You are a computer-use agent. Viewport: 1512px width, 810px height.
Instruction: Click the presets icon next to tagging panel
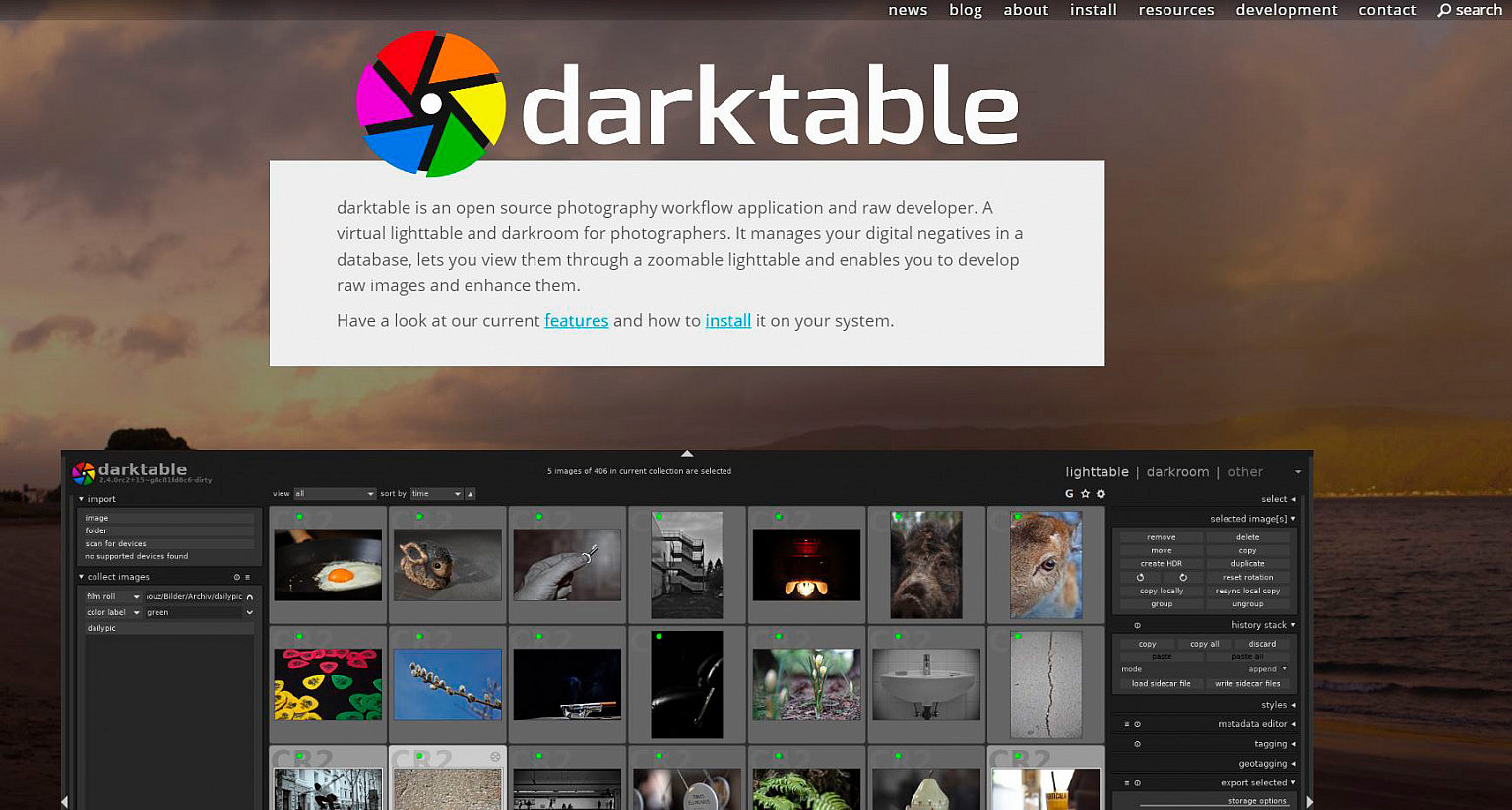coord(1136,744)
